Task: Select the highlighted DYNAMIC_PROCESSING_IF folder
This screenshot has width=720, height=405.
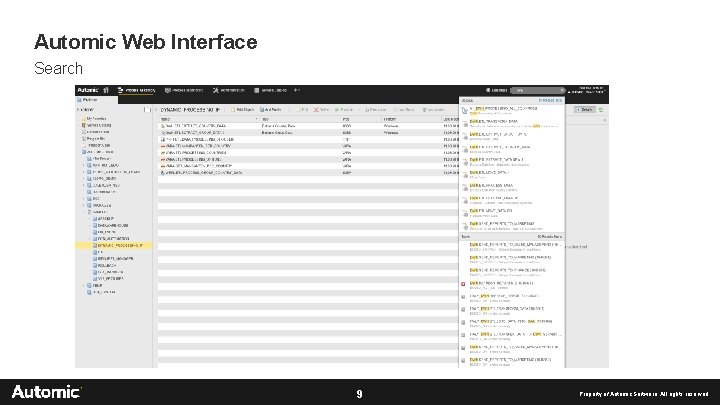Action: [x=114, y=246]
